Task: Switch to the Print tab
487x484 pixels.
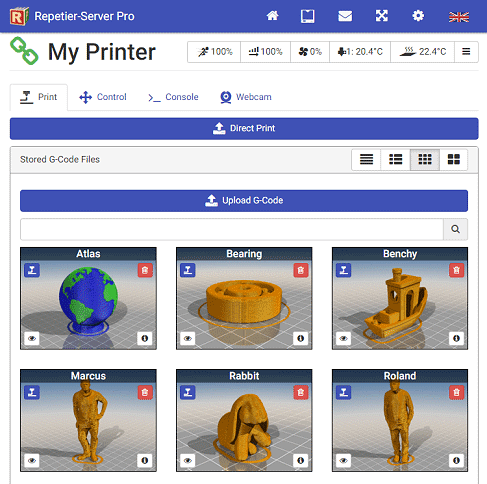Action: point(39,97)
